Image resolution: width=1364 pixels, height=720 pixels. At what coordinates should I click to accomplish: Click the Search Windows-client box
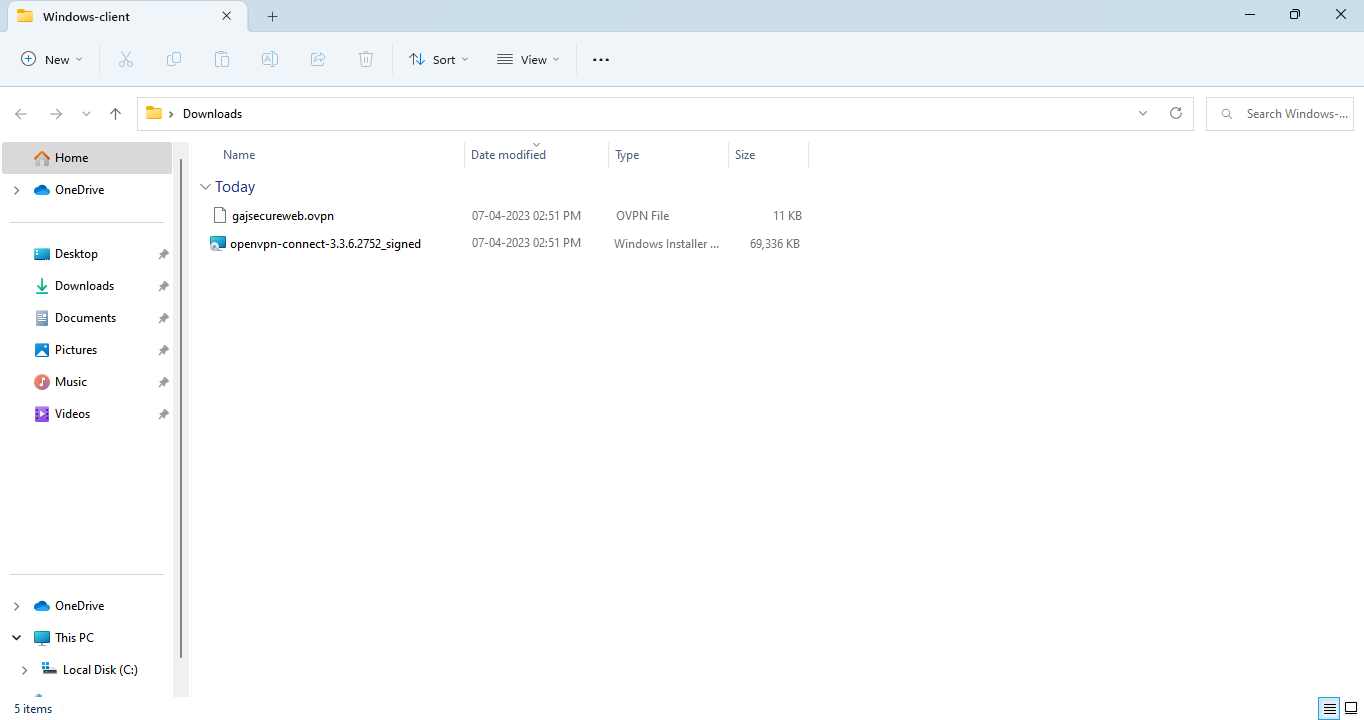[1280, 114]
